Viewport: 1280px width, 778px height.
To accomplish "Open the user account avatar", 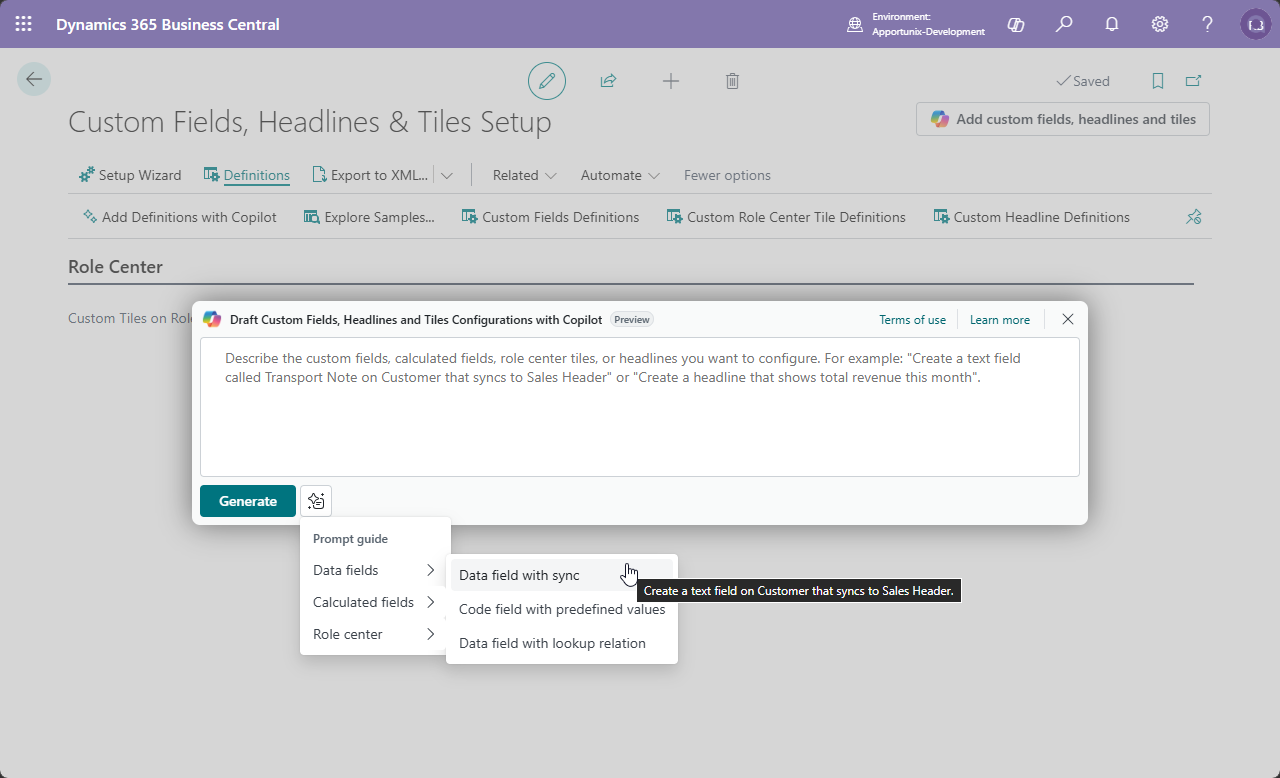I will coord(1256,24).
